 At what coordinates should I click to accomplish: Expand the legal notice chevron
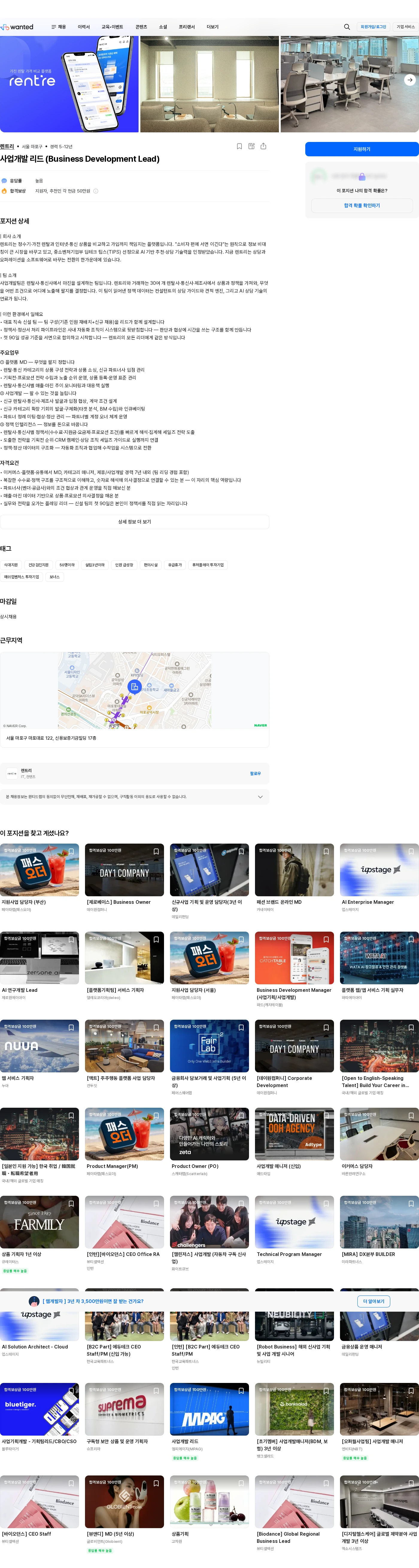(260, 797)
